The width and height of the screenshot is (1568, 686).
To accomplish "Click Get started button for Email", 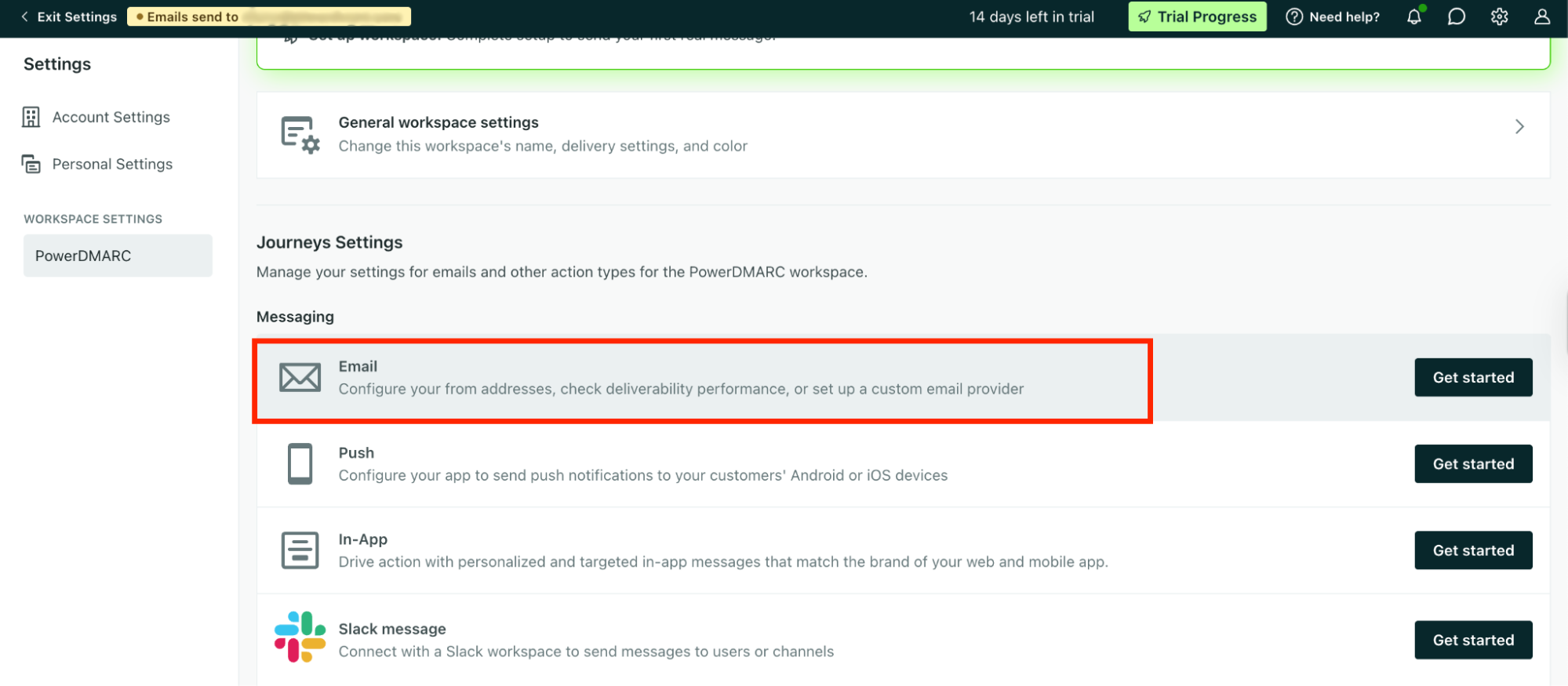I will point(1472,377).
